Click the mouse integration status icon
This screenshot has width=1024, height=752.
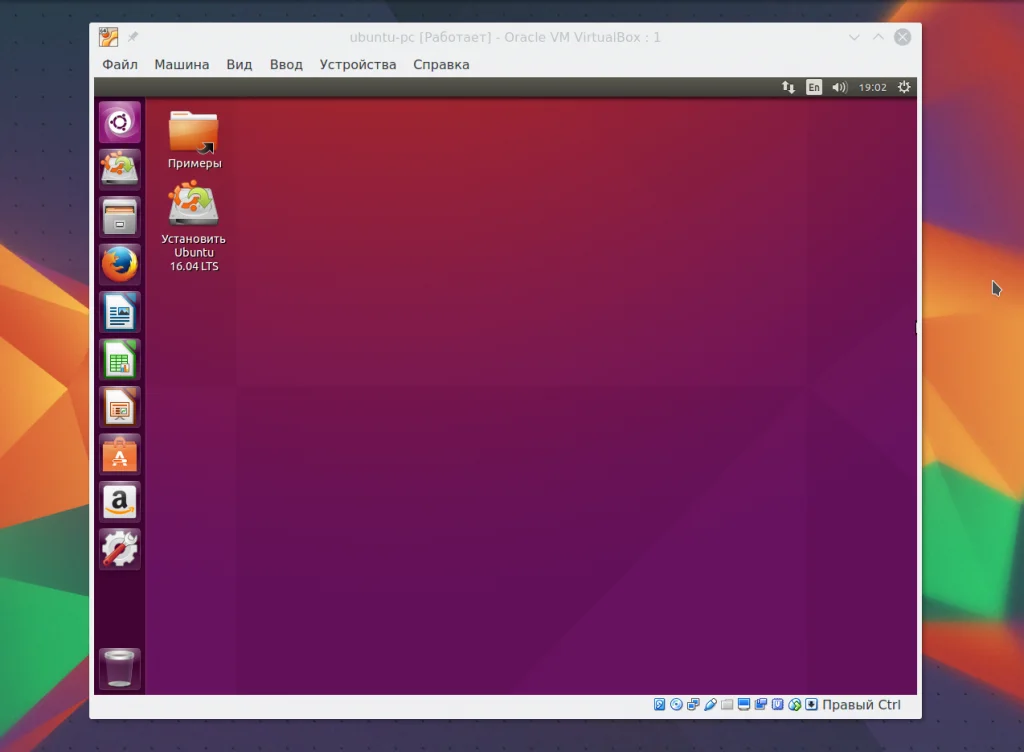coord(795,704)
